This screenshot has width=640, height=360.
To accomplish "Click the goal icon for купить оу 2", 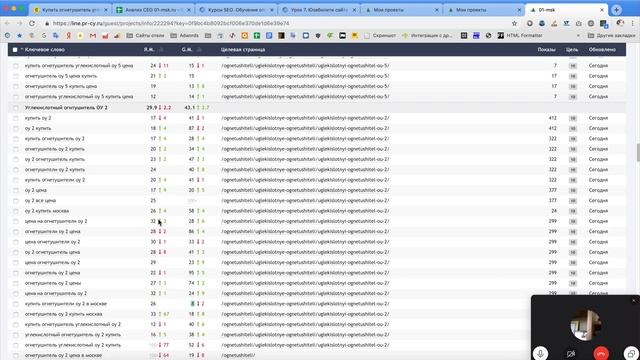I will pyautogui.click(x=573, y=118).
